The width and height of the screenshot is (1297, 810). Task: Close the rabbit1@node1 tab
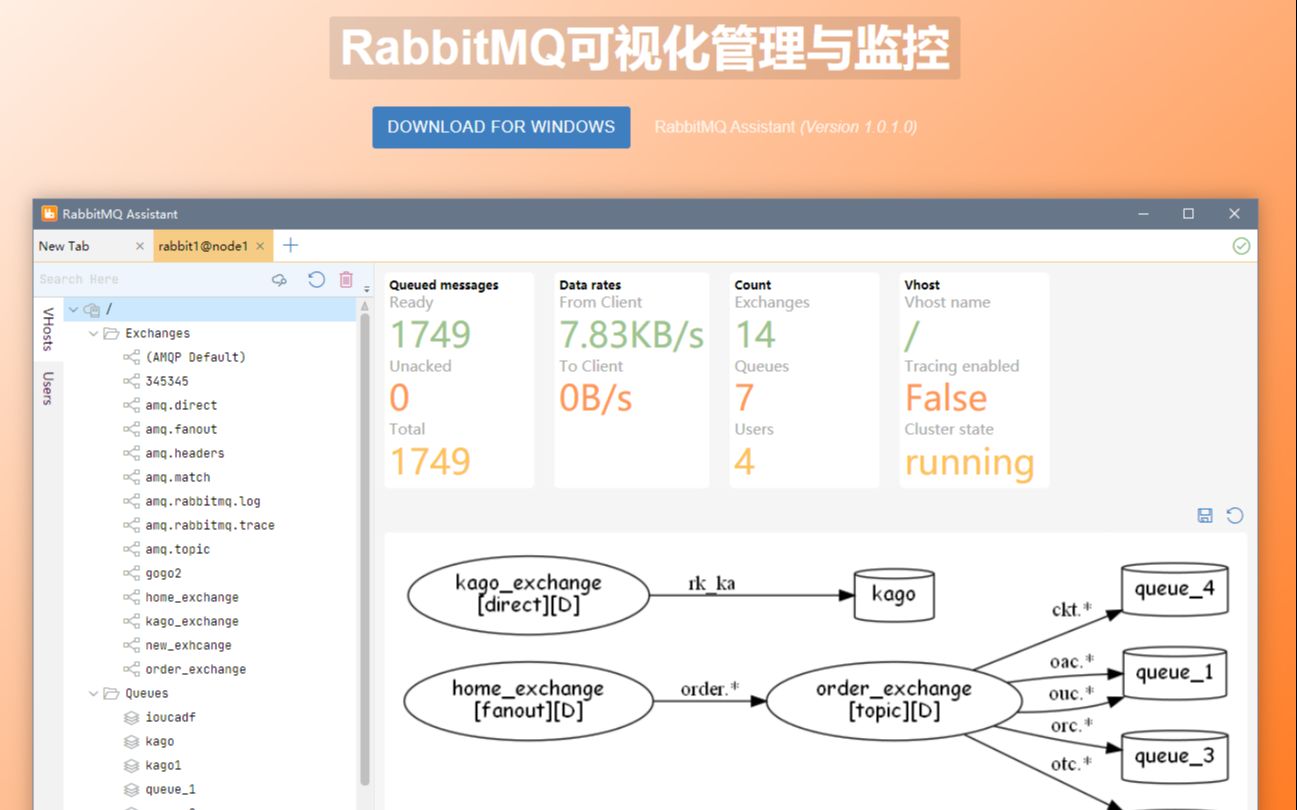coord(260,246)
